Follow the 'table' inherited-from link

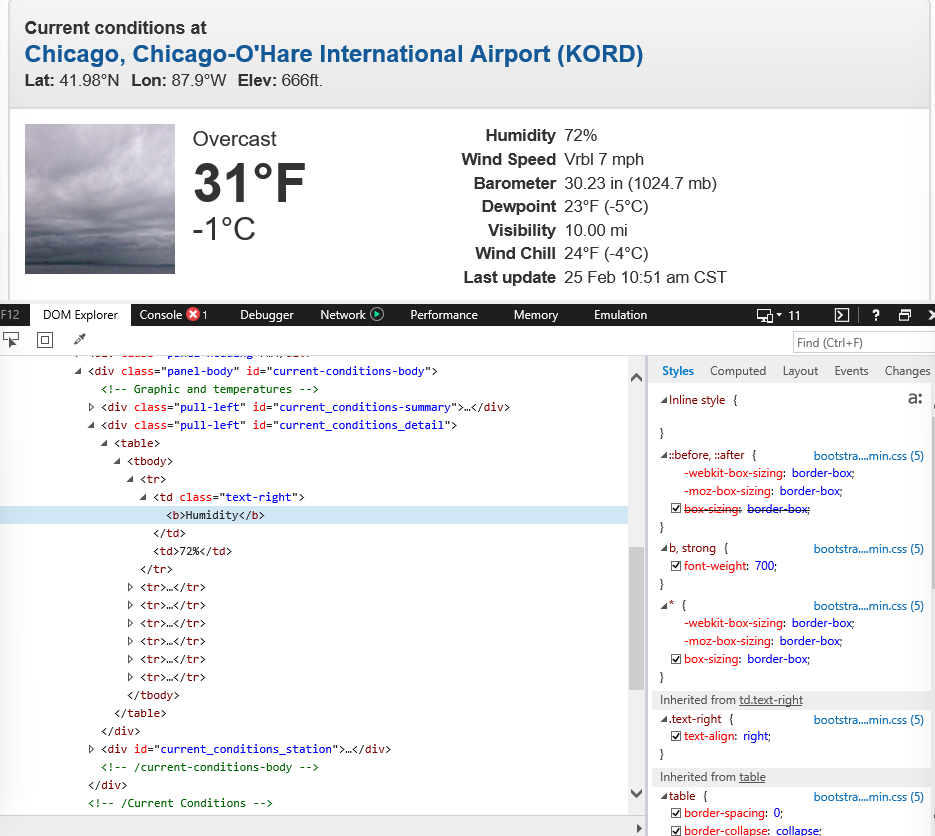752,777
